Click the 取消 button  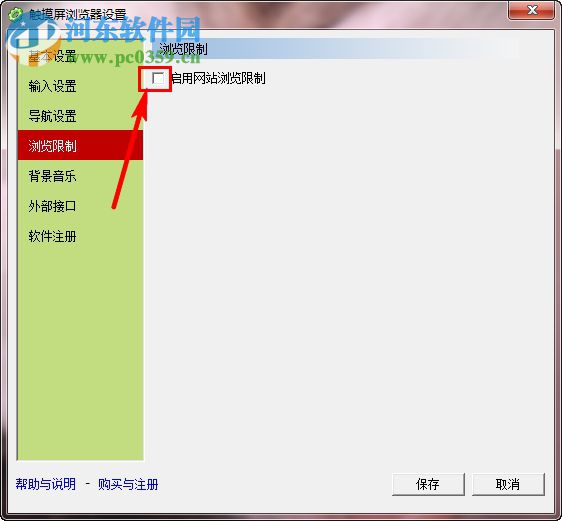point(508,484)
